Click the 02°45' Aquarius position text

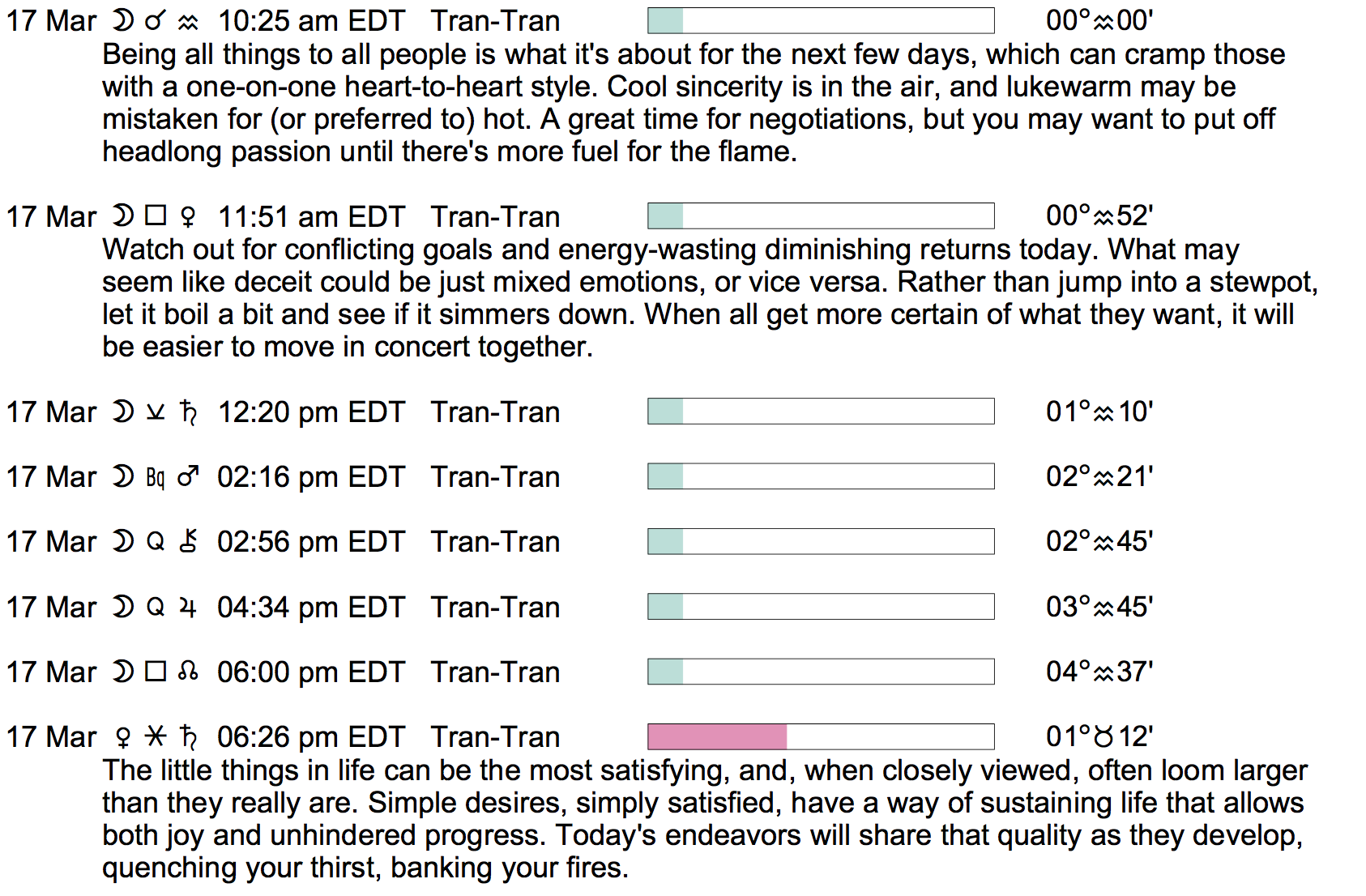coord(1099,541)
